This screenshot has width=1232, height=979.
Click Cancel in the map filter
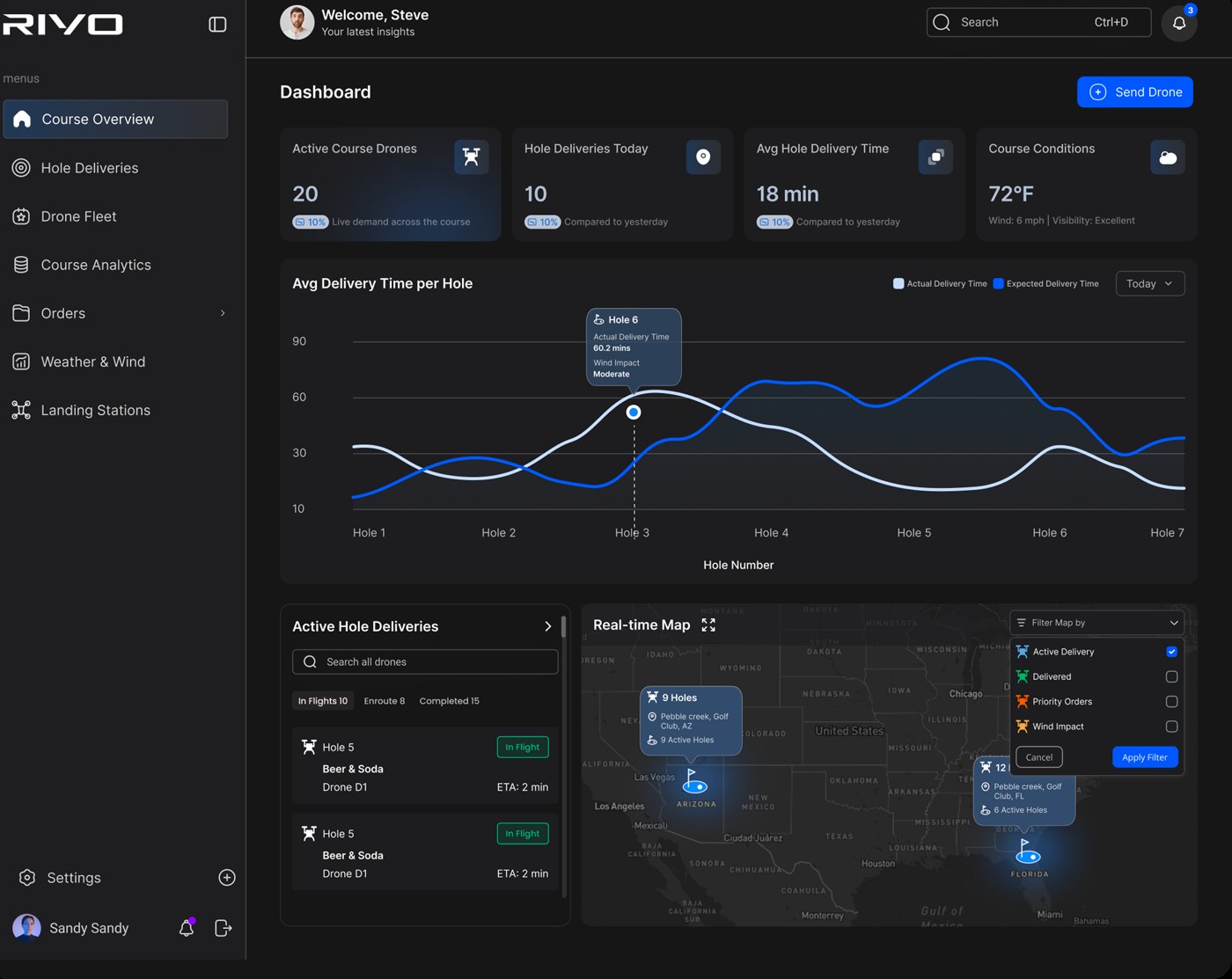[x=1039, y=757]
